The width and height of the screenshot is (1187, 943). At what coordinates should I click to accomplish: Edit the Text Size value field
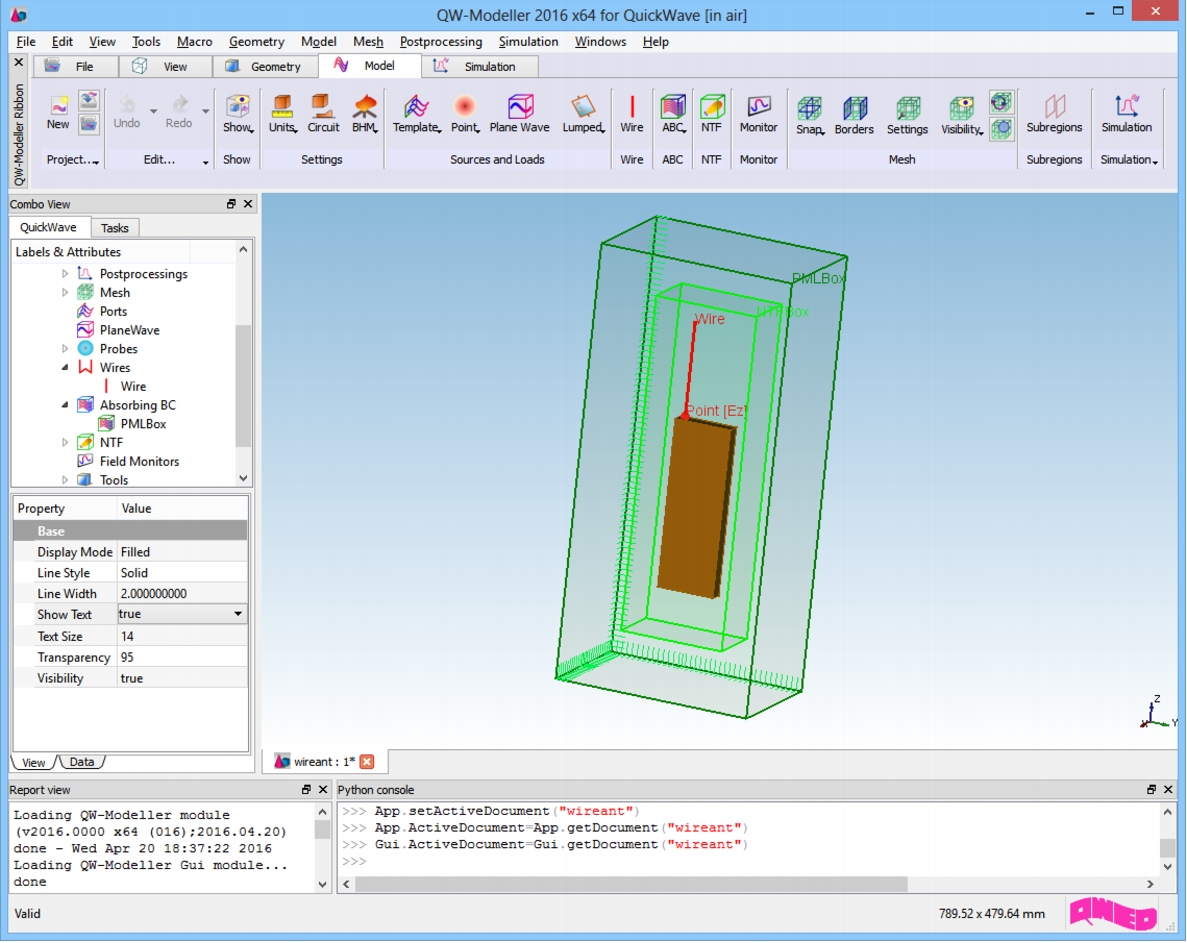[x=182, y=636]
